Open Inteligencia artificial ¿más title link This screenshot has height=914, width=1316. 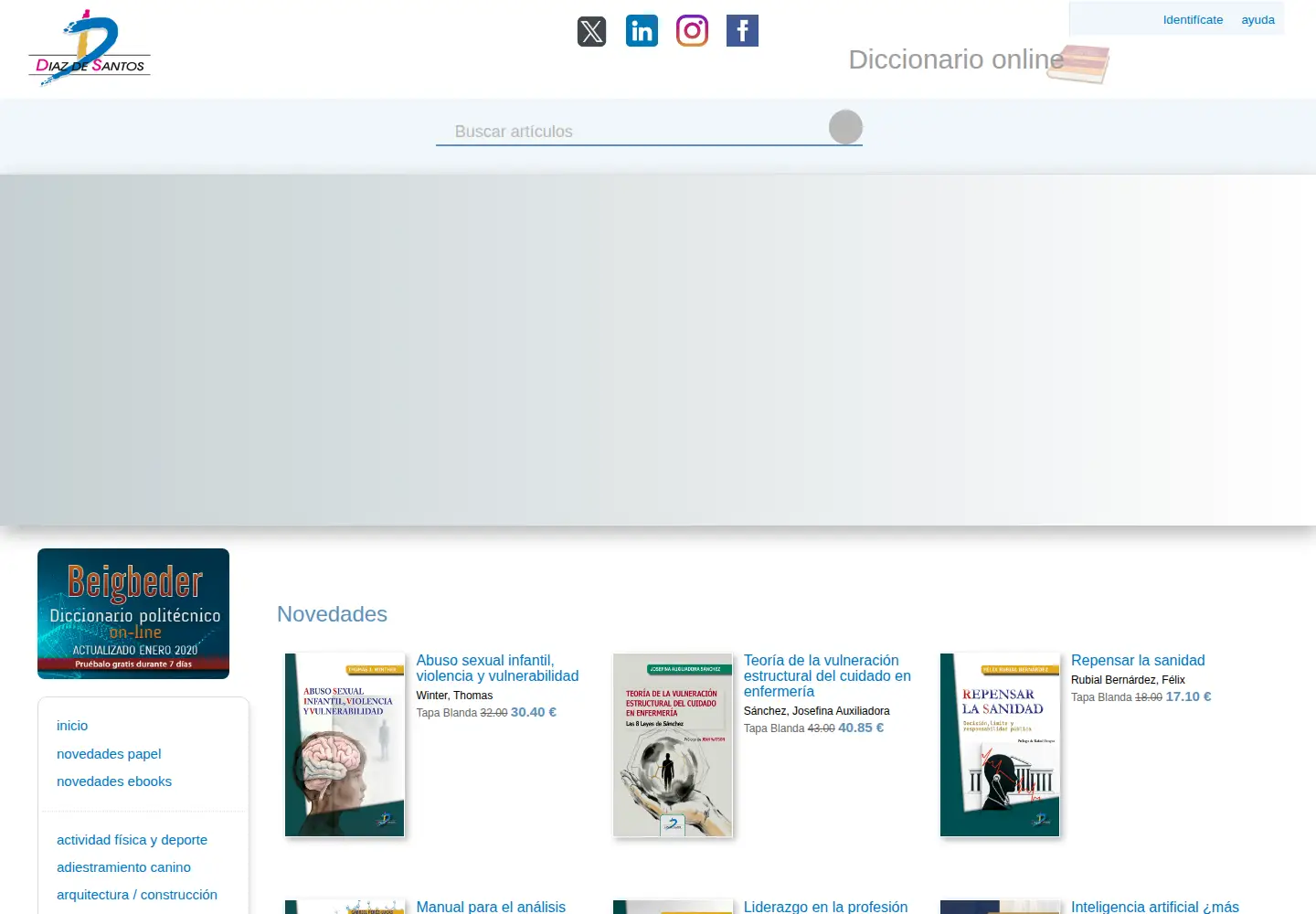(x=1155, y=907)
